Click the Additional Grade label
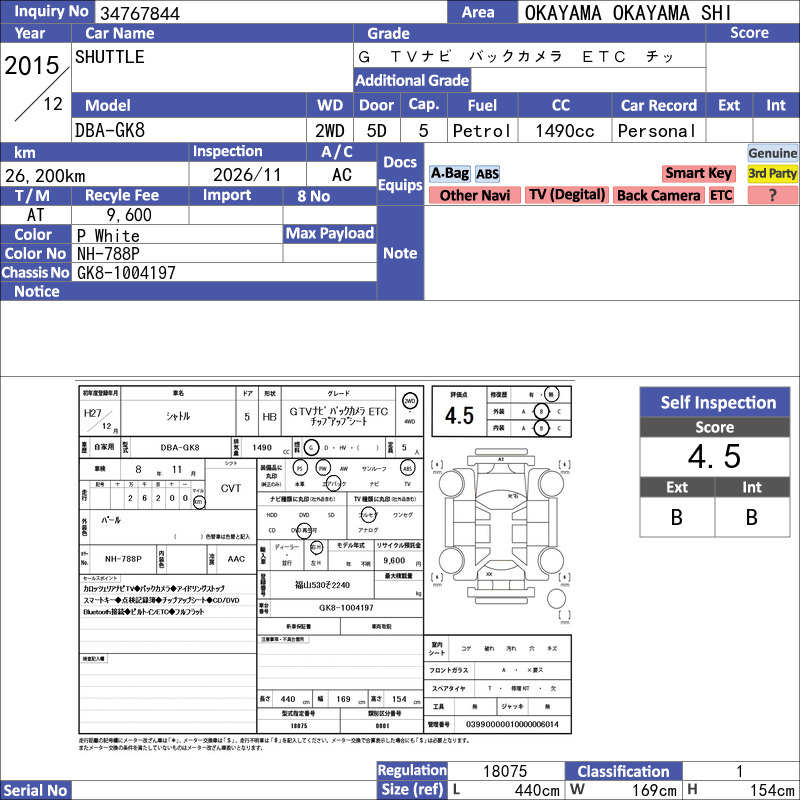Viewport: 800px width, 800px height. [412, 80]
